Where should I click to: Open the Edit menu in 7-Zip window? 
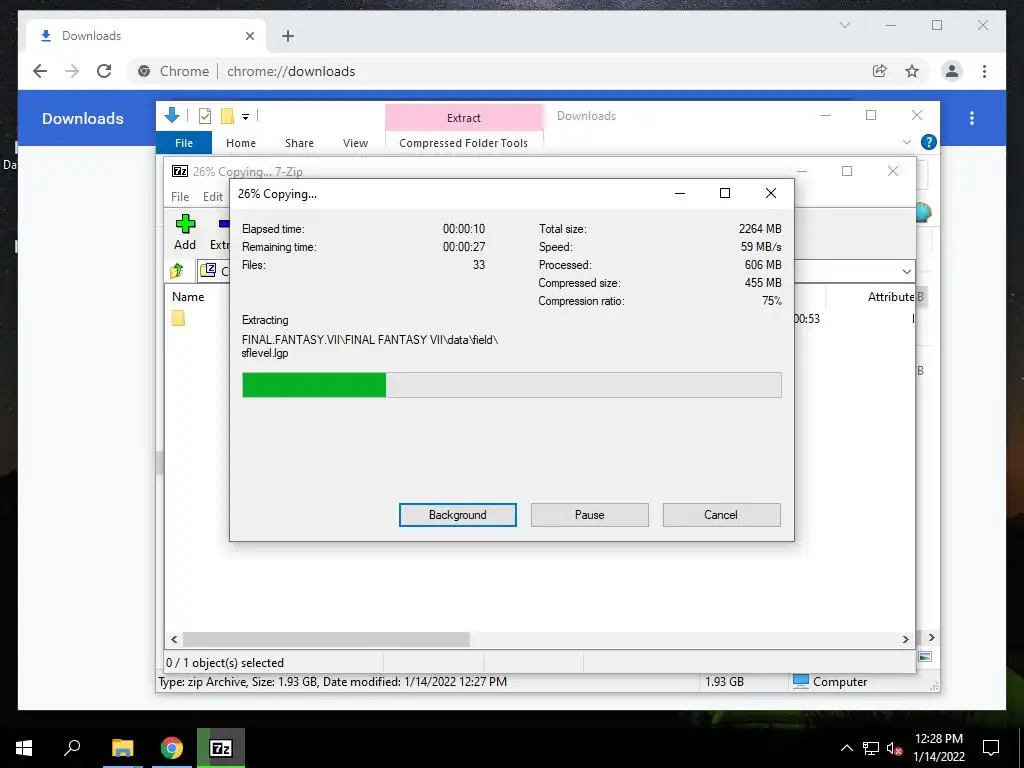[212, 197]
